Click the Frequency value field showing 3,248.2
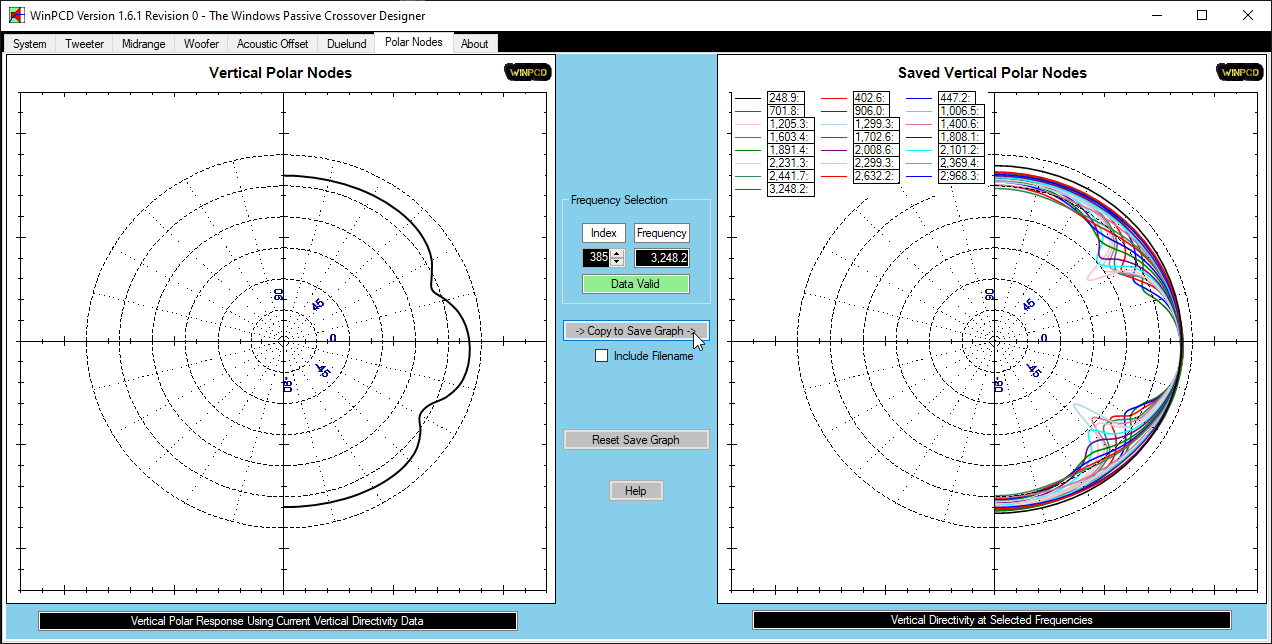The image size is (1272, 644). click(x=662, y=258)
